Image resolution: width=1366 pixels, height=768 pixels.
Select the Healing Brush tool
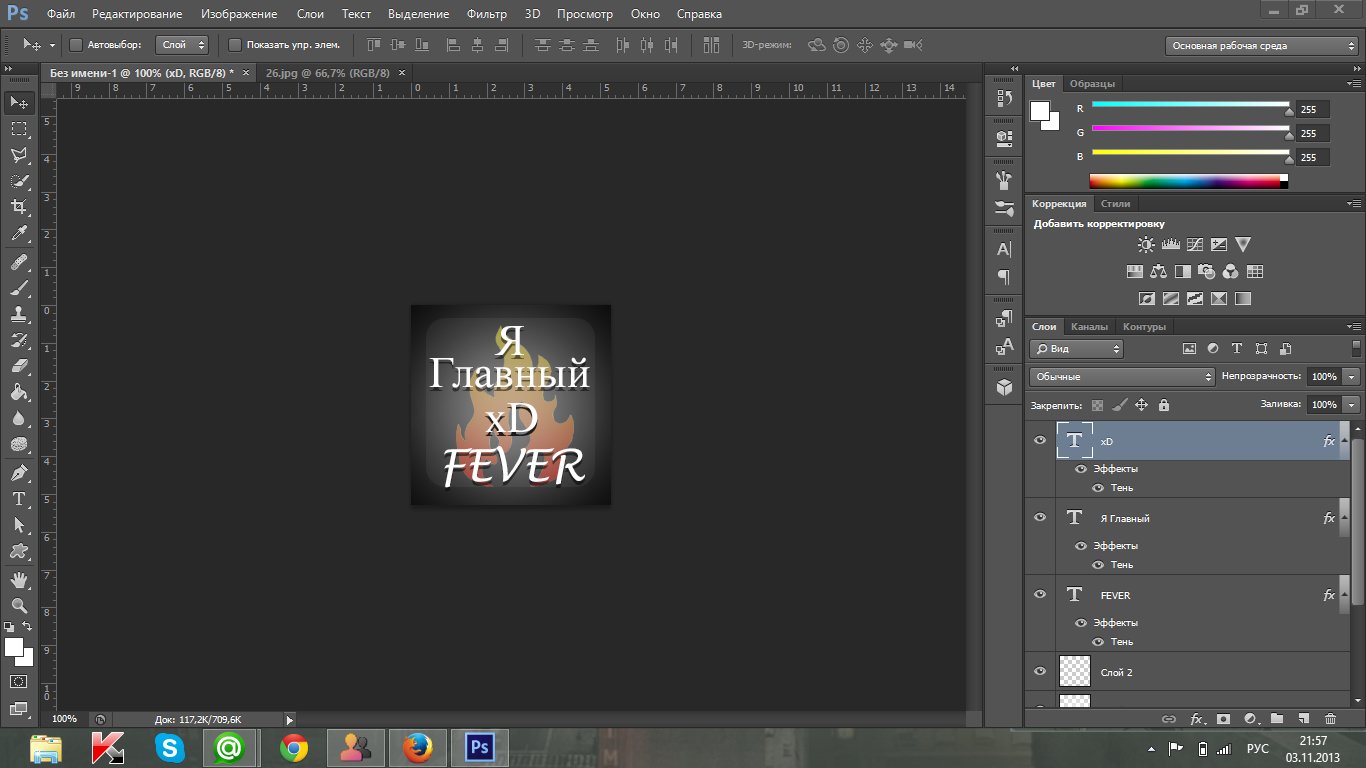click(x=19, y=263)
